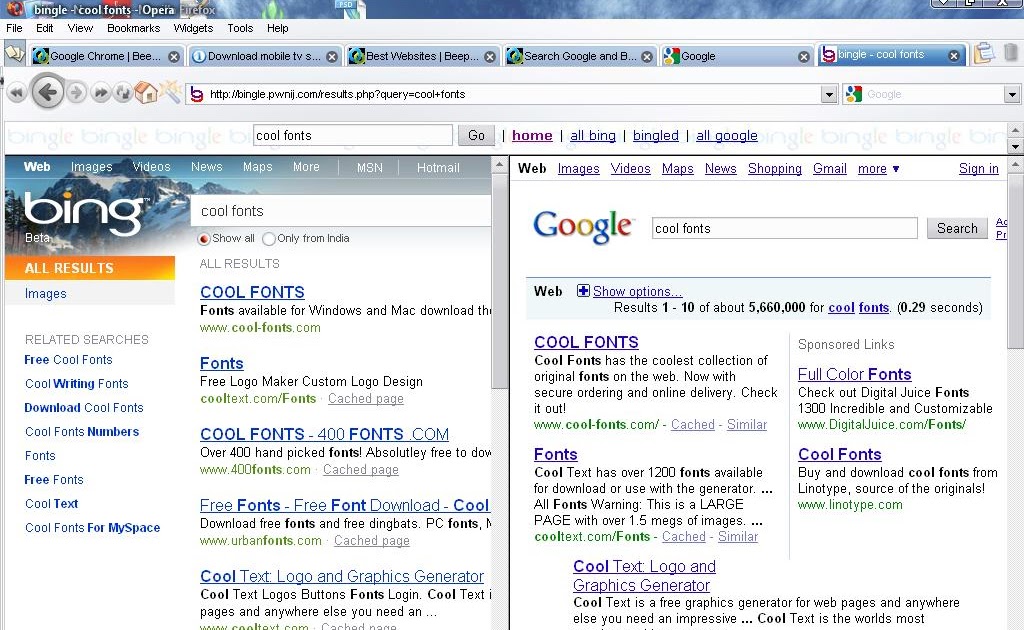Click the magic wand icon
1024x630 pixels.
click(x=170, y=91)
